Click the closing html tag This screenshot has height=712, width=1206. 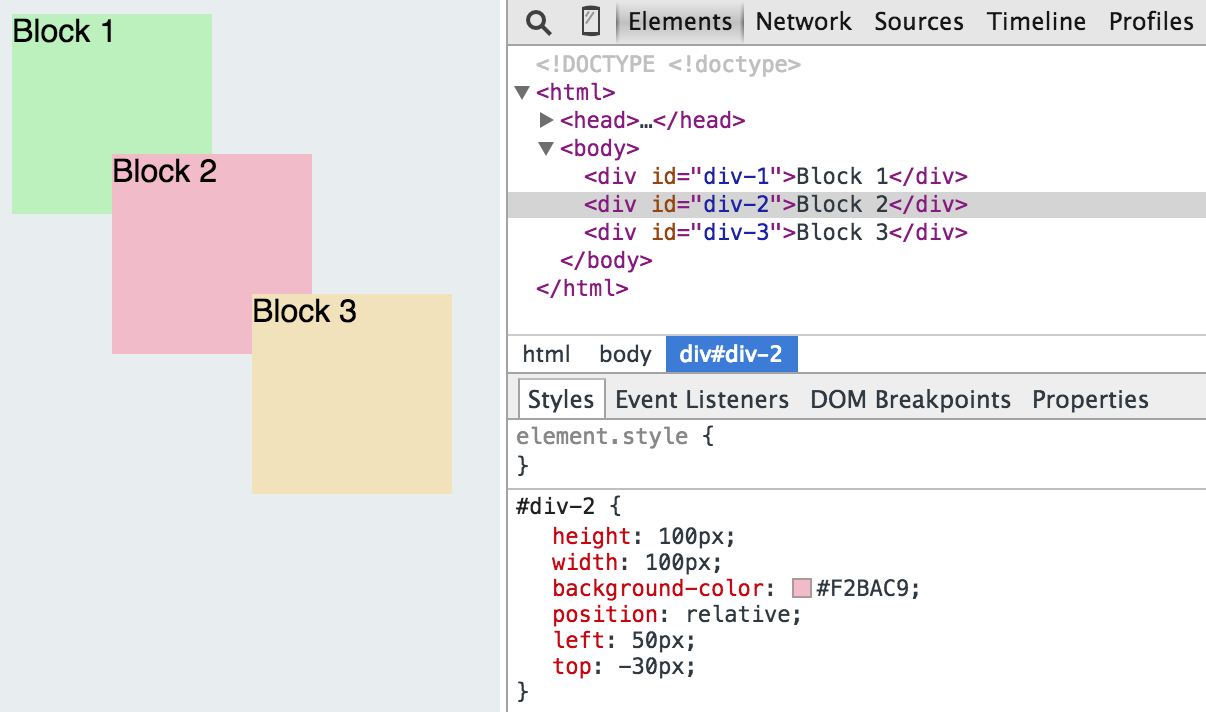[x=582, y=289]
